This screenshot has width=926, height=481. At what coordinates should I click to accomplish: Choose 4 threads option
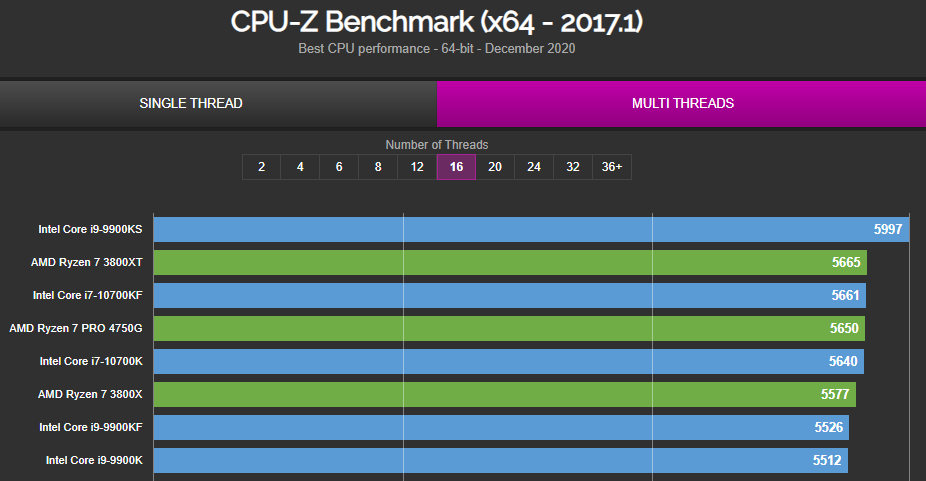[300, 167]
